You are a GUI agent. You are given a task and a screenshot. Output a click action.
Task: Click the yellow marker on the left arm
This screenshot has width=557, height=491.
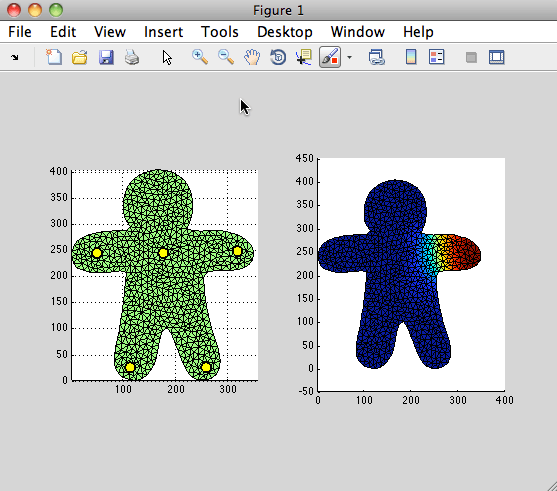[97, 253]
